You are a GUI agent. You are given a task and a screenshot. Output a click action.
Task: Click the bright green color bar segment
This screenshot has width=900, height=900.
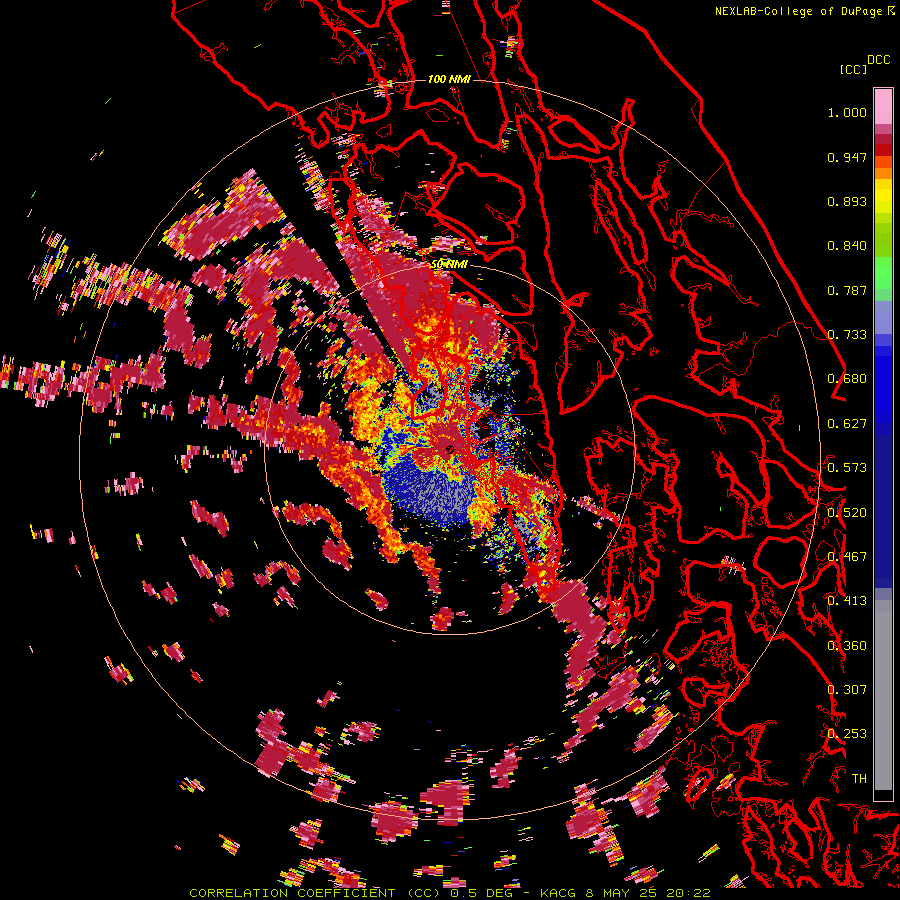tap(883, 273)
